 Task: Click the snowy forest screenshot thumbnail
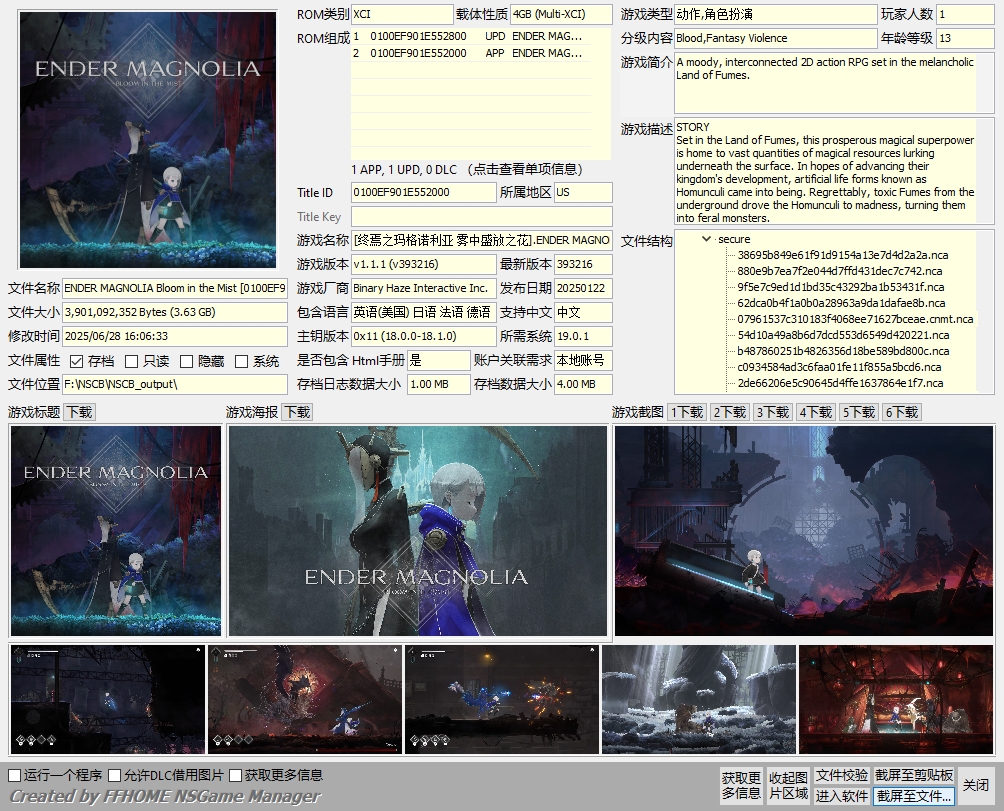pos(699,700)
